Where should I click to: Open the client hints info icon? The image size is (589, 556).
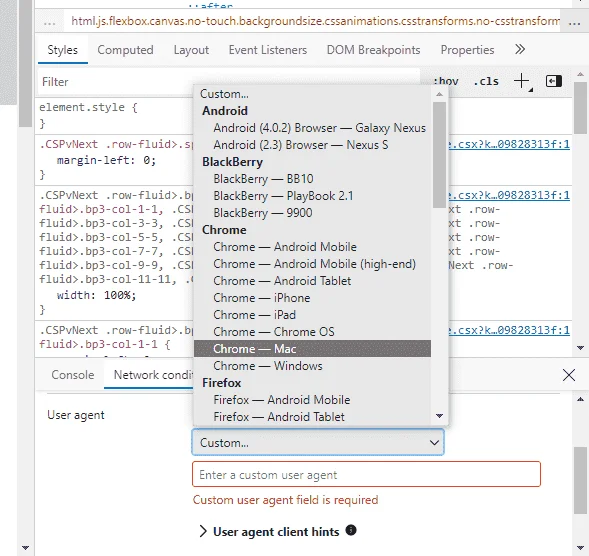(351, 530)
